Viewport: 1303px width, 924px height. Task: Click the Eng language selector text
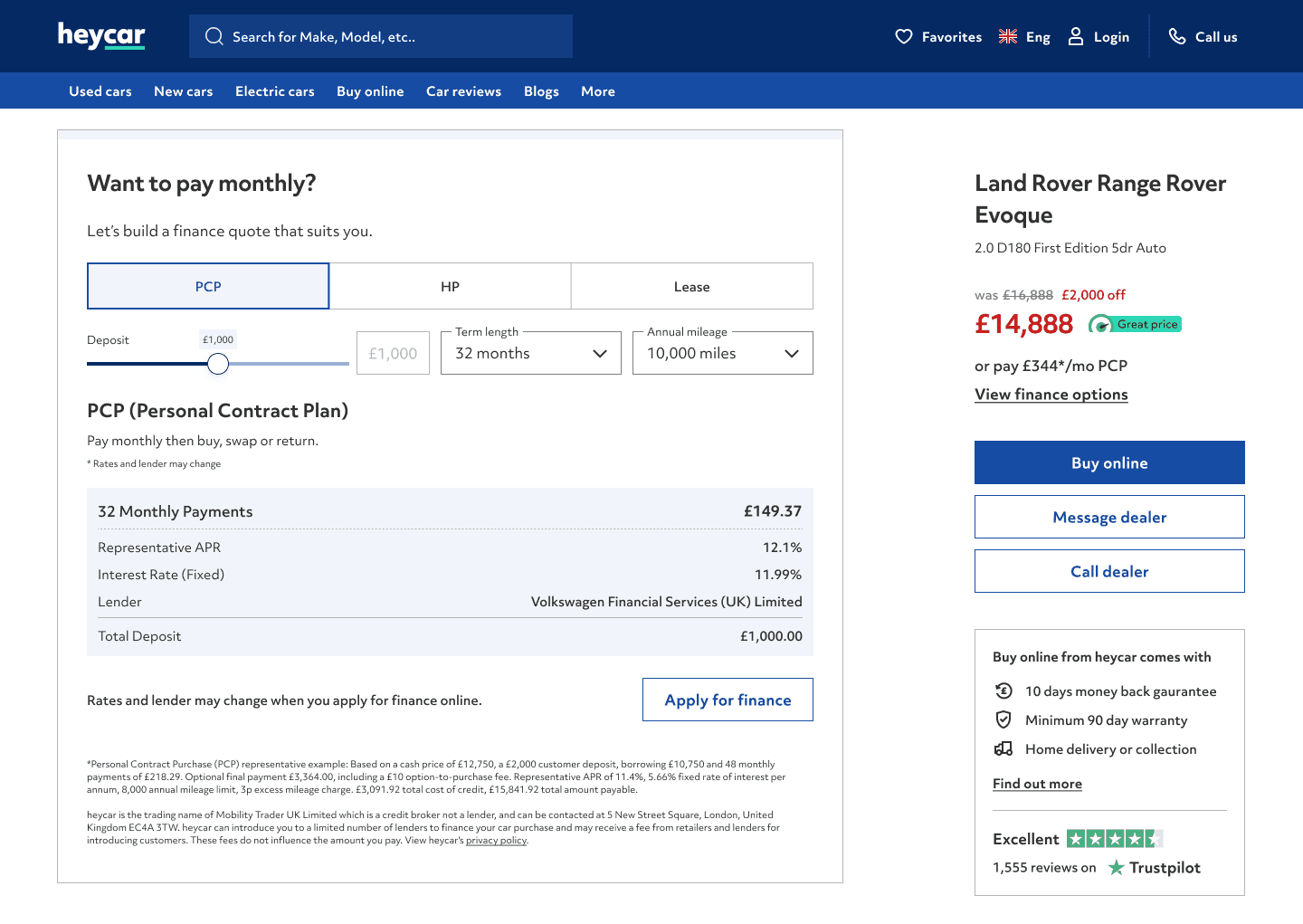(x=1038, y=37)
